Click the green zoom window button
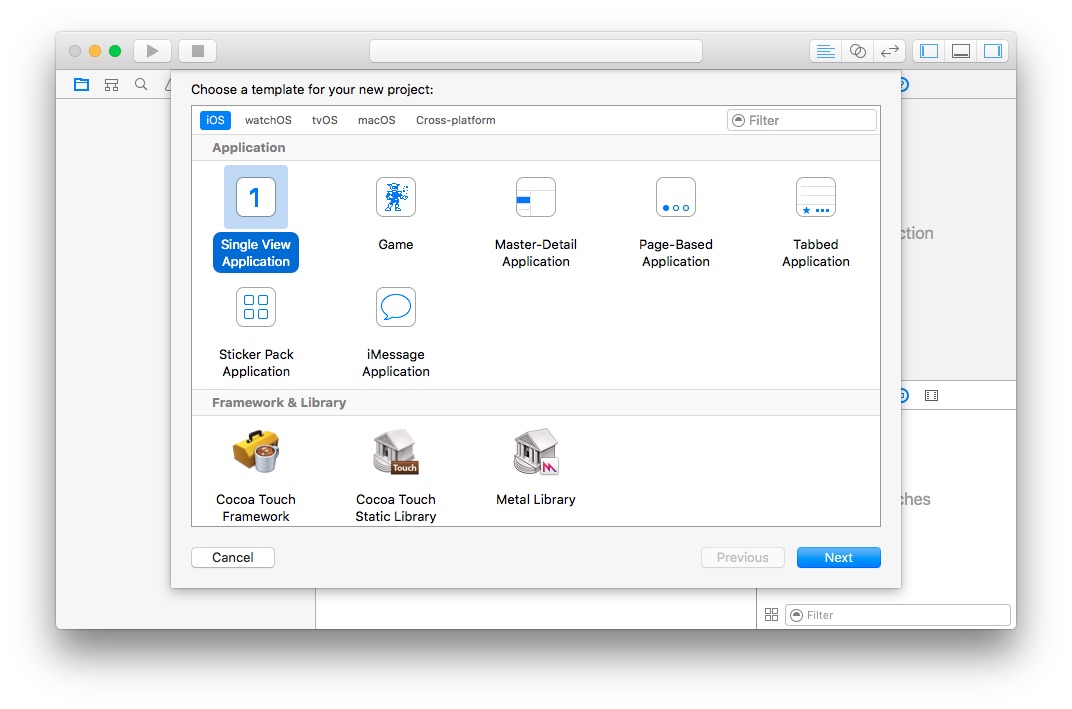1072x709 pixels. (x=115, y=51)
